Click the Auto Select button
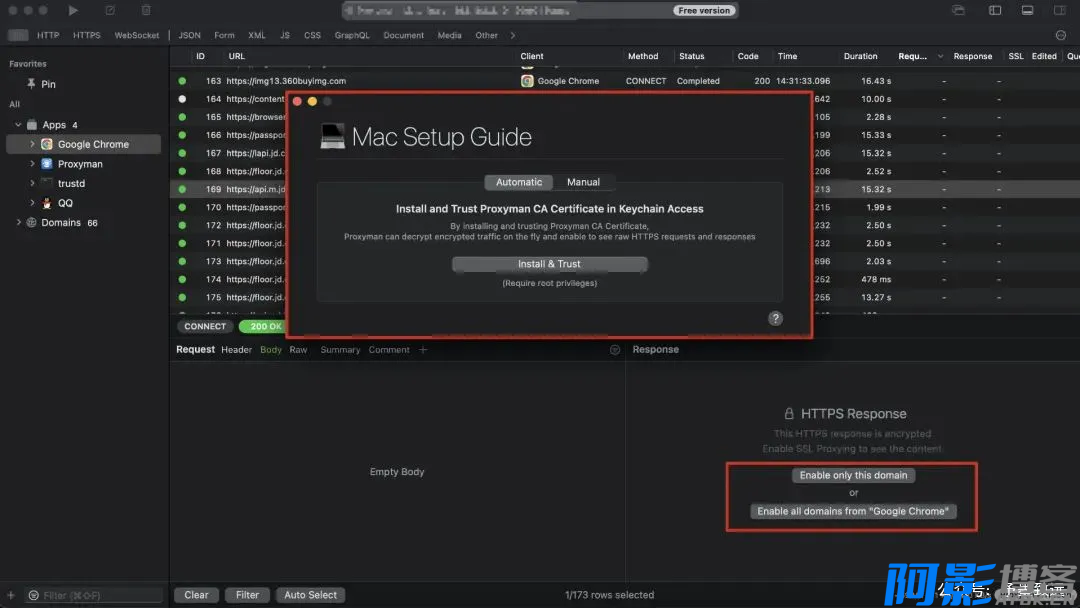The image size is (1080, 608). [311, 595]
